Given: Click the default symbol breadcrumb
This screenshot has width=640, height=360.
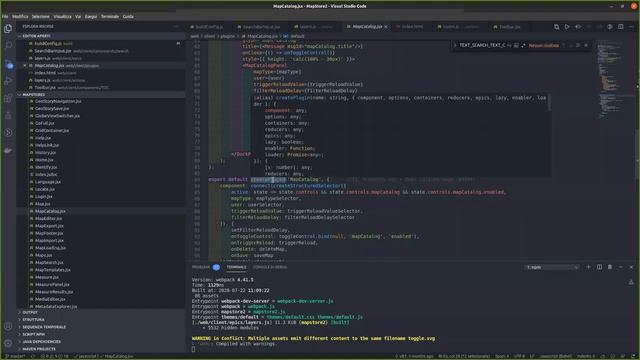Looking at the screenshot, I should coord(297,36).
